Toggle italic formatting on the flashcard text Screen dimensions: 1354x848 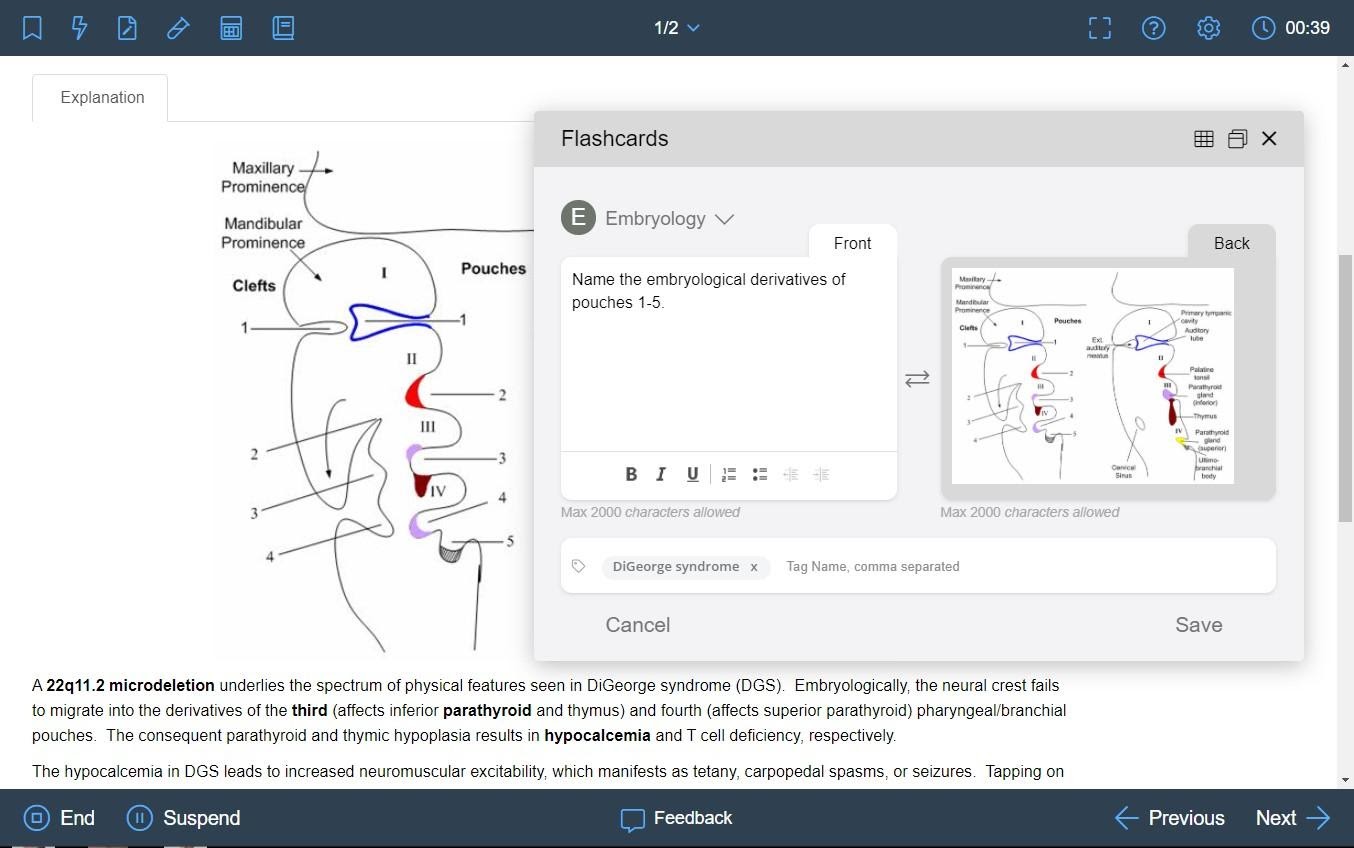tap(661, 474)
